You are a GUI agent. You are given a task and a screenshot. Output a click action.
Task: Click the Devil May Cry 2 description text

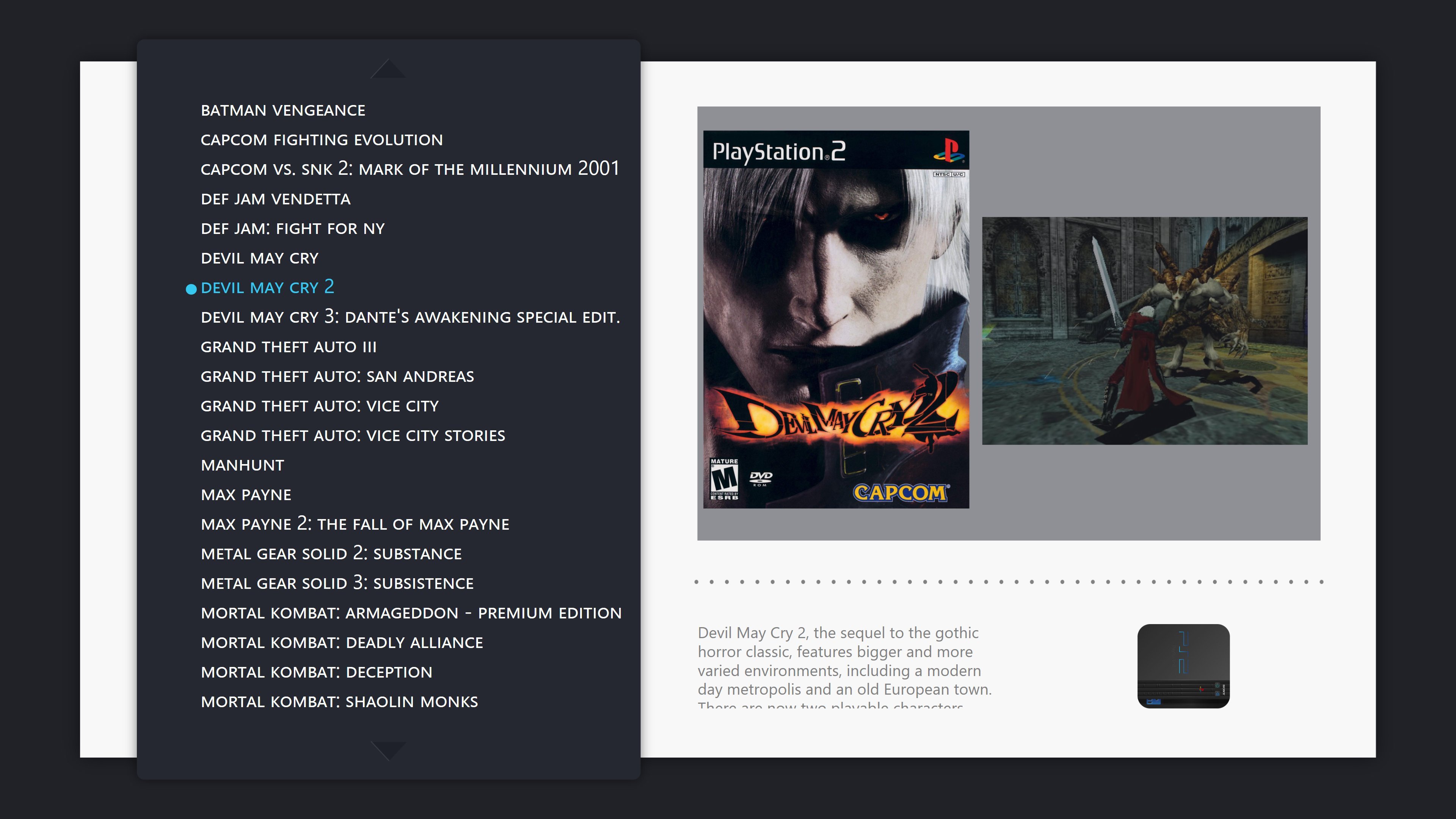(844, 667)
